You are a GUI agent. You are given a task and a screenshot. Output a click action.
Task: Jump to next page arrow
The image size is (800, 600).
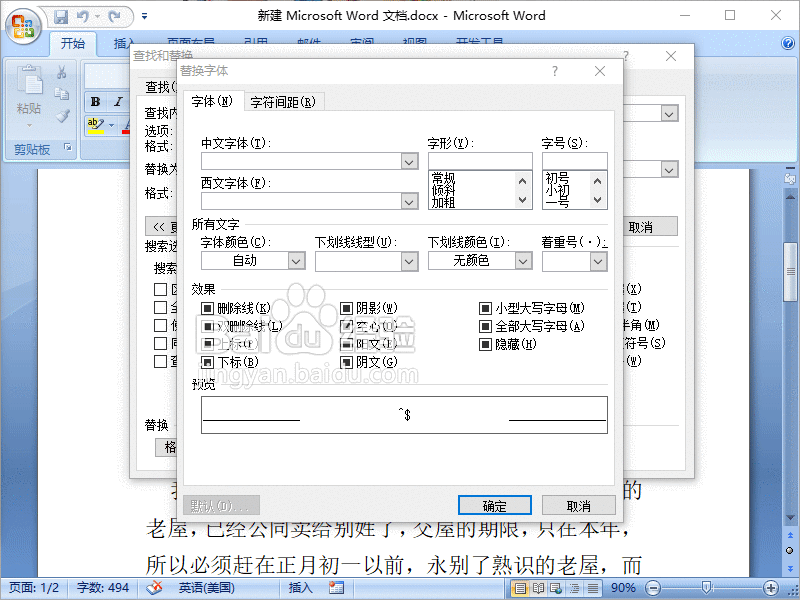789,568
